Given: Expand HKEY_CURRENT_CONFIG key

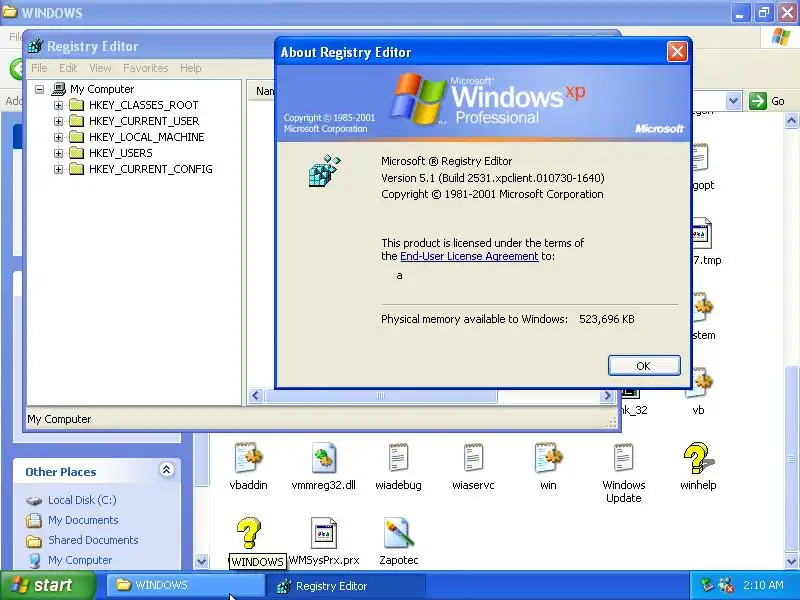Looking at the screenshot, I should (59, 169).
